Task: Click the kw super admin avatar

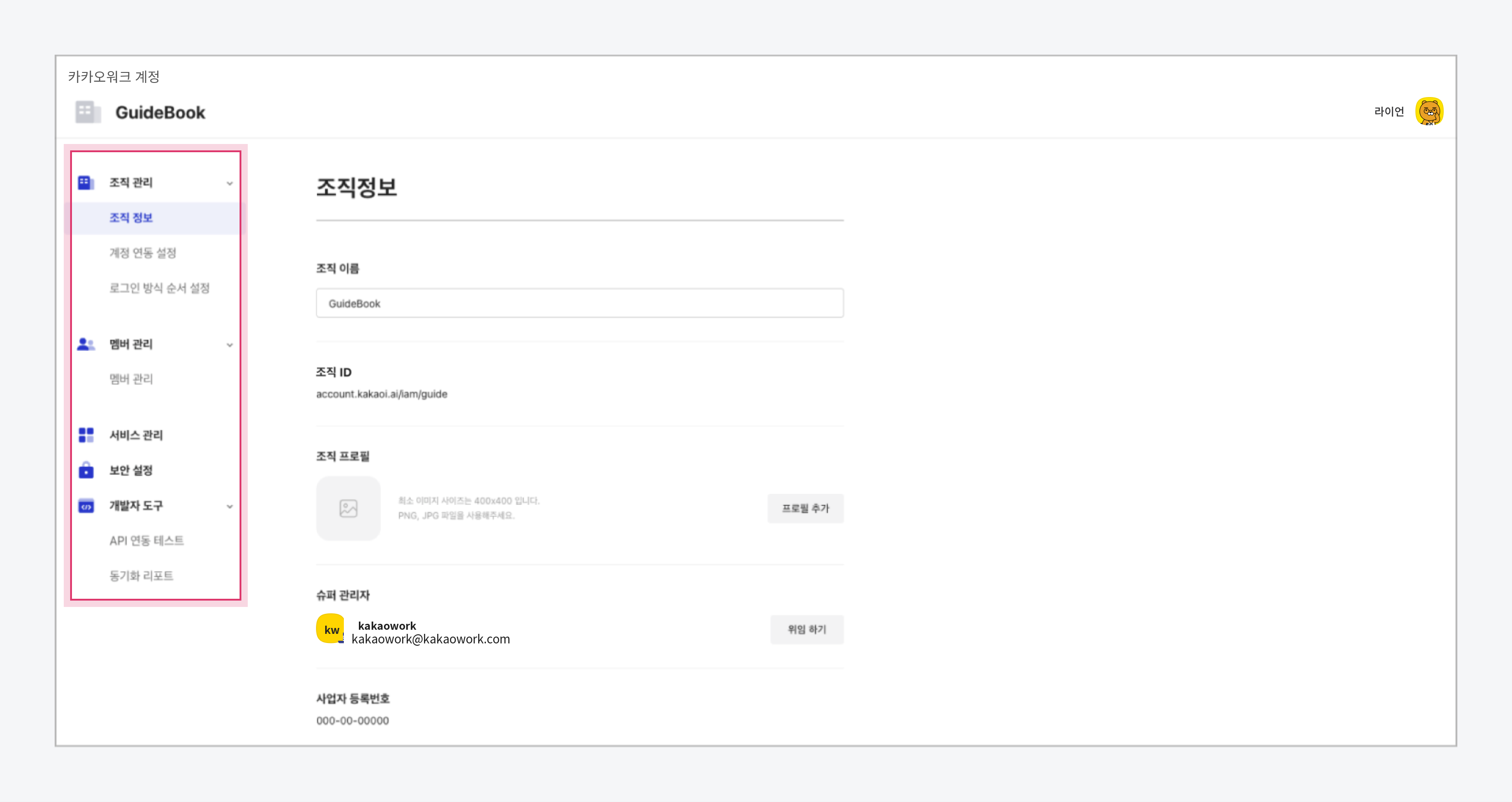Action: (x=331, y=629)
